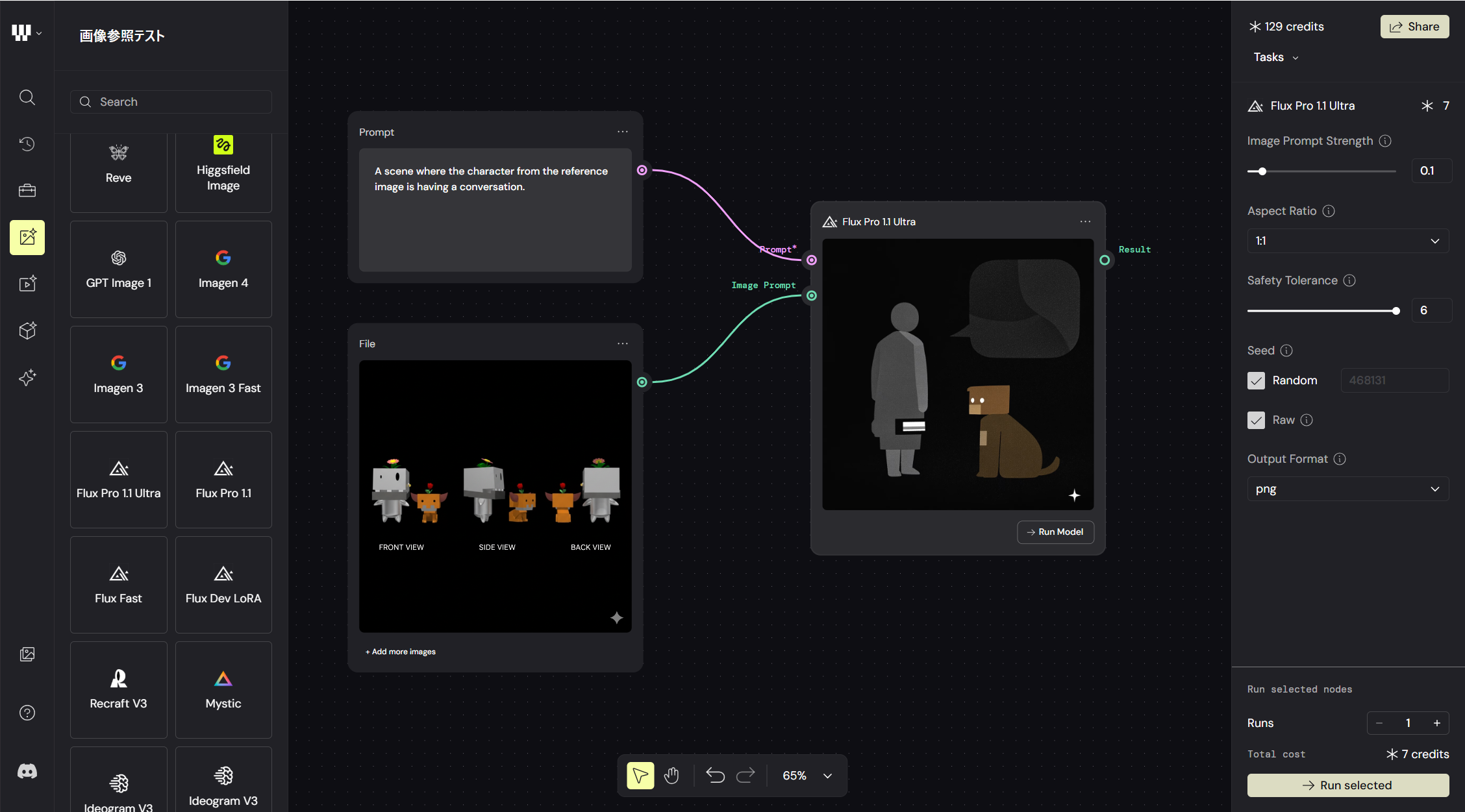This screenshot has height=812, width=1465.
Task: Open the Aspect Ratio 1:1 dropdown
Action: click(x=1347, y=241)
